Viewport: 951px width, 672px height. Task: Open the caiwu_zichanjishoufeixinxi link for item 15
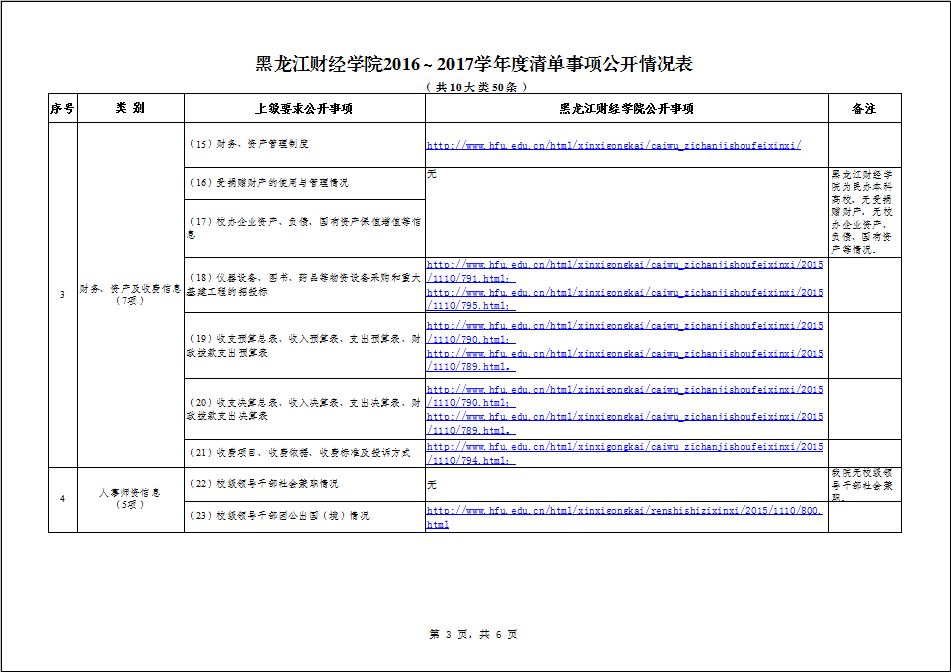pos(614,145)
